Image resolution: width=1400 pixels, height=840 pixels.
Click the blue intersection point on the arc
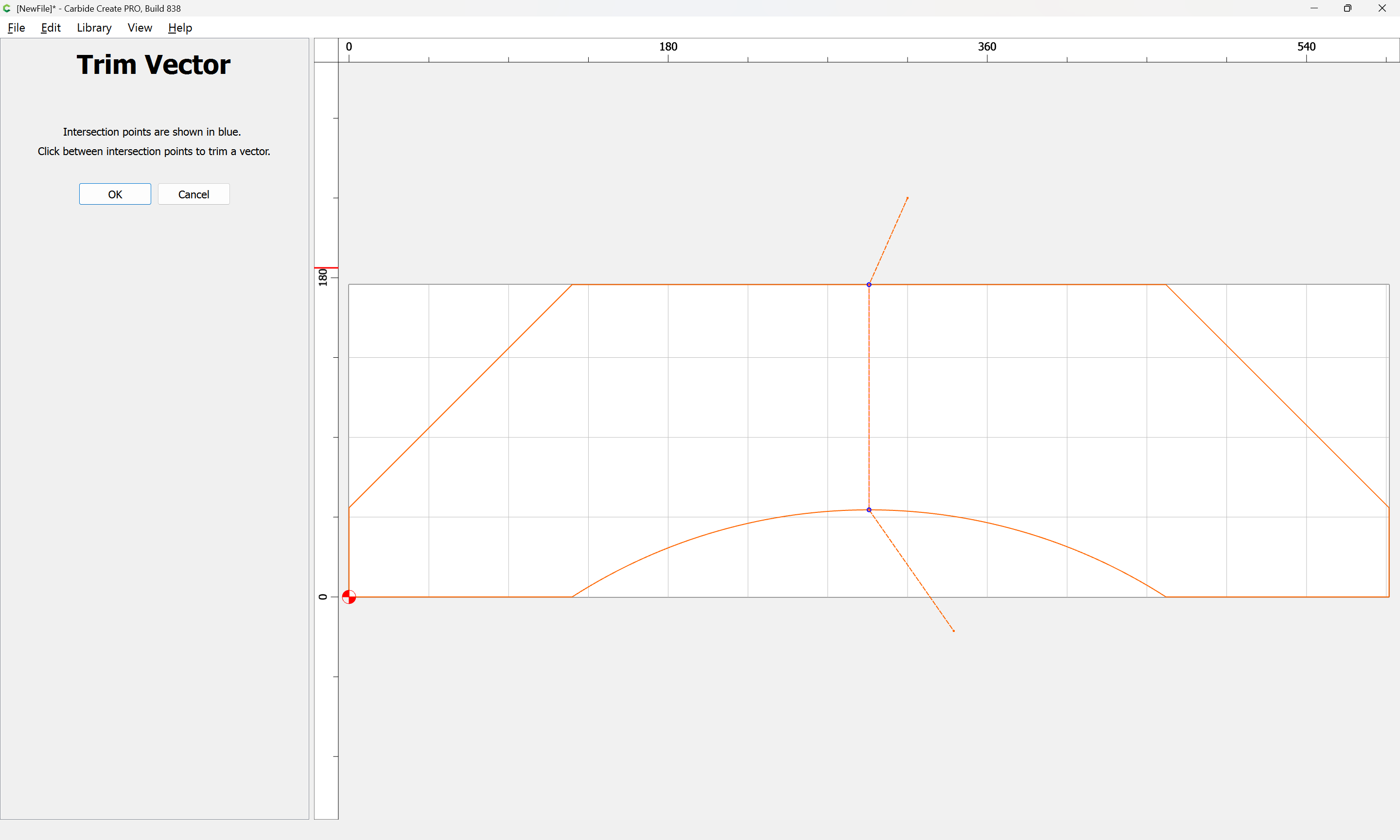869,510
